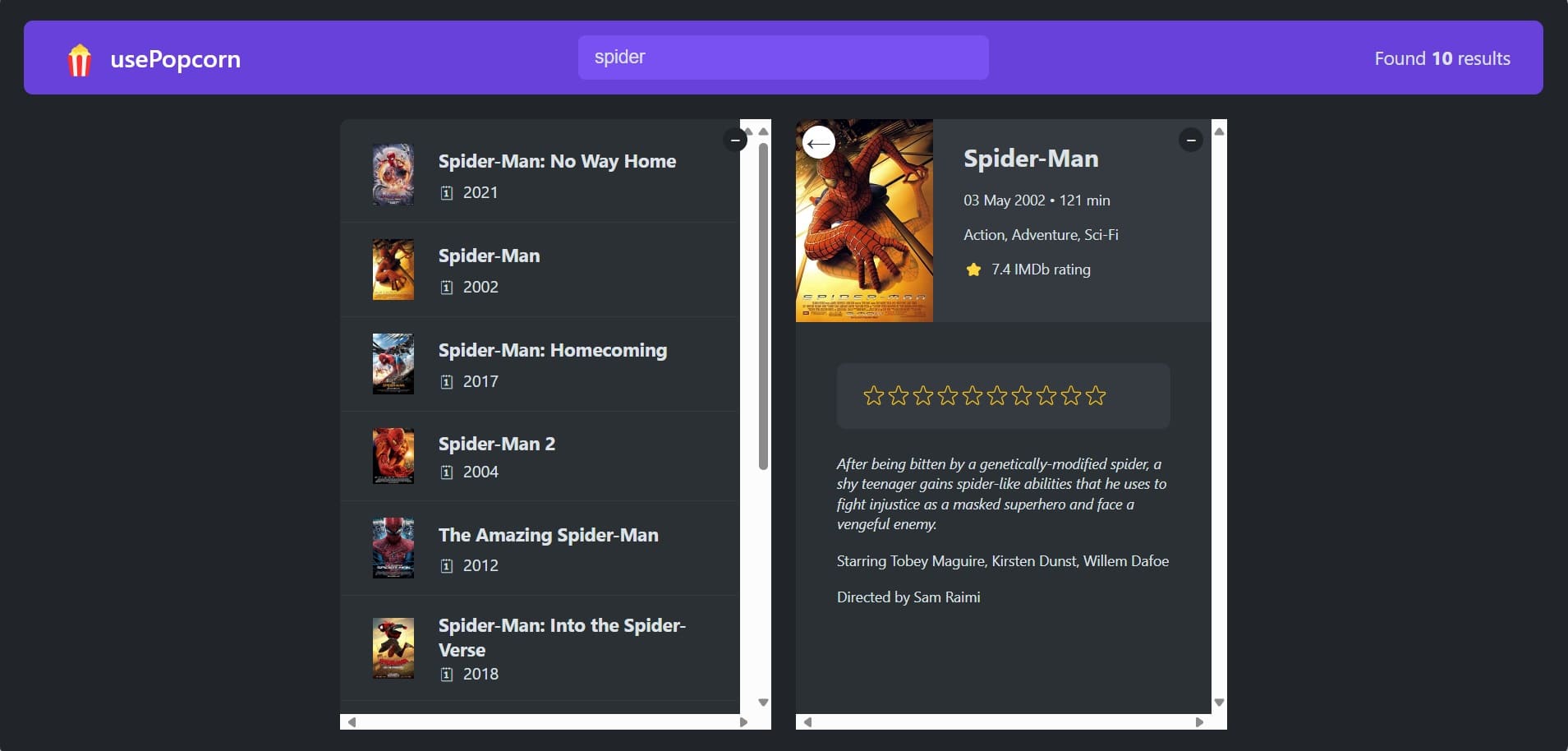Click the details panel scroll-right arrow
This screenshot has width=1568, height=751.
[1199, 722]
